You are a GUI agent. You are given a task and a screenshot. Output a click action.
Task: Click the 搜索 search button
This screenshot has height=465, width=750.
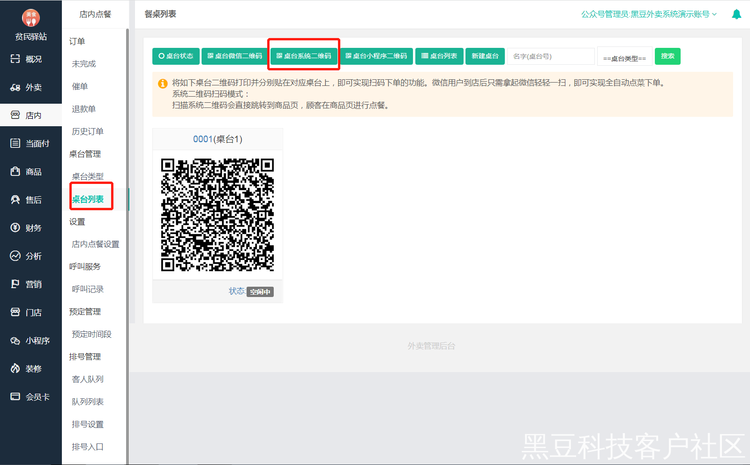coord(667,56)
